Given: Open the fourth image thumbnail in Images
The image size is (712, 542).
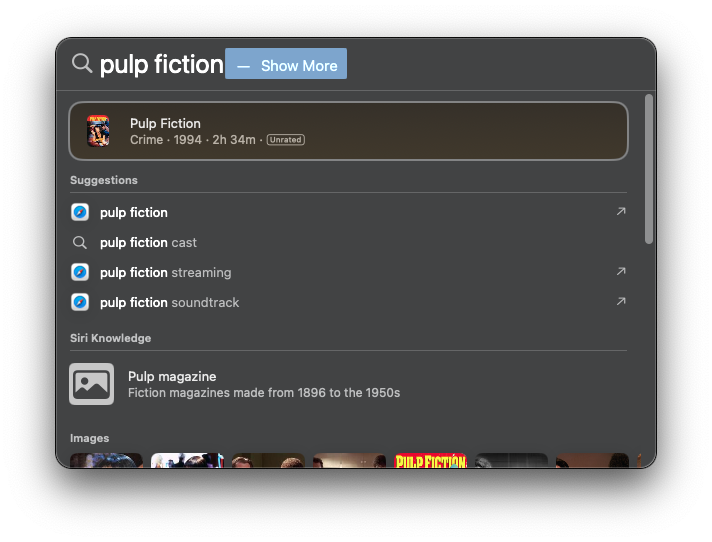Looking at the screenshot, I should click(349, 460).
